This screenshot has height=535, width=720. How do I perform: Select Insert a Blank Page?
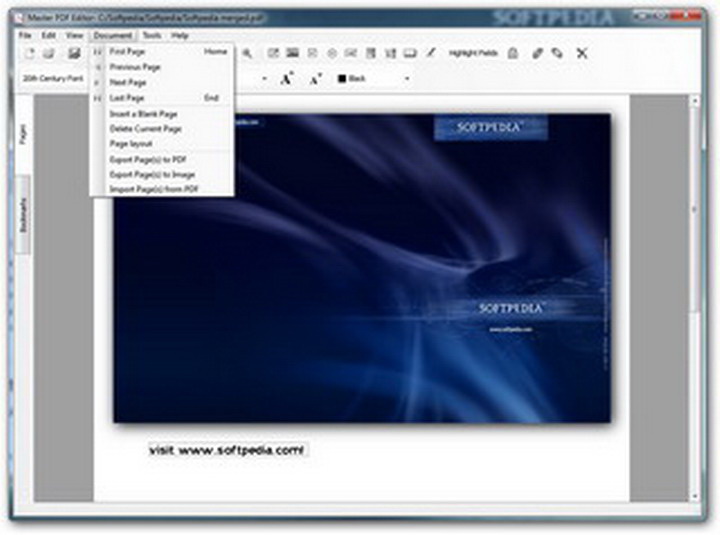click(162, 114)
